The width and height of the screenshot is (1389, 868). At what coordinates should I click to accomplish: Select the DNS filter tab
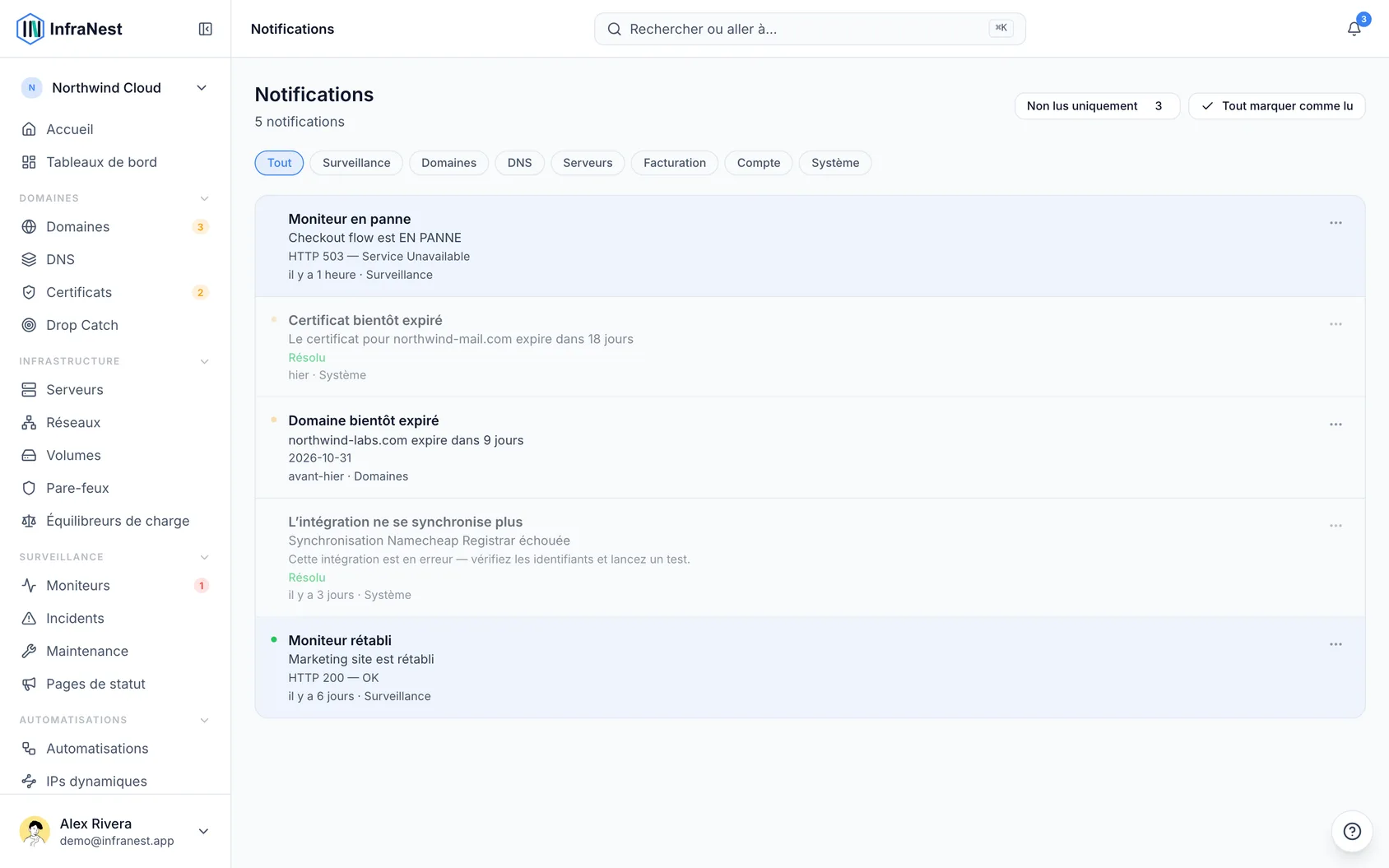coord(519,163)
